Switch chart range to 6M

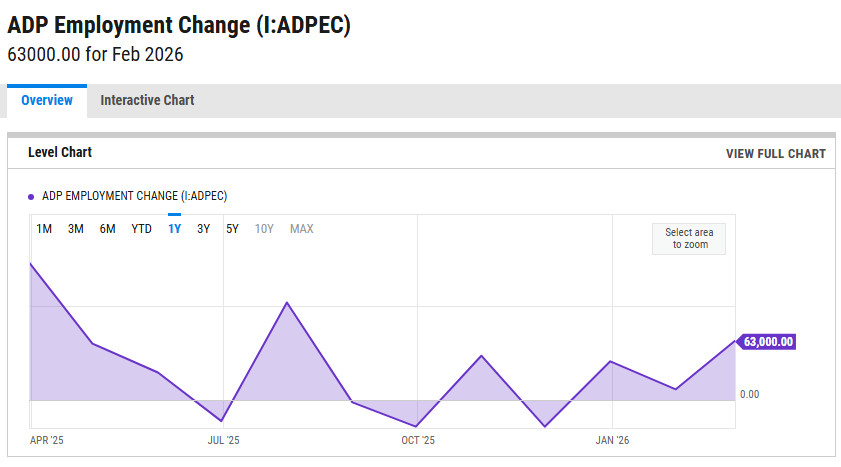[x=107, y=229]
